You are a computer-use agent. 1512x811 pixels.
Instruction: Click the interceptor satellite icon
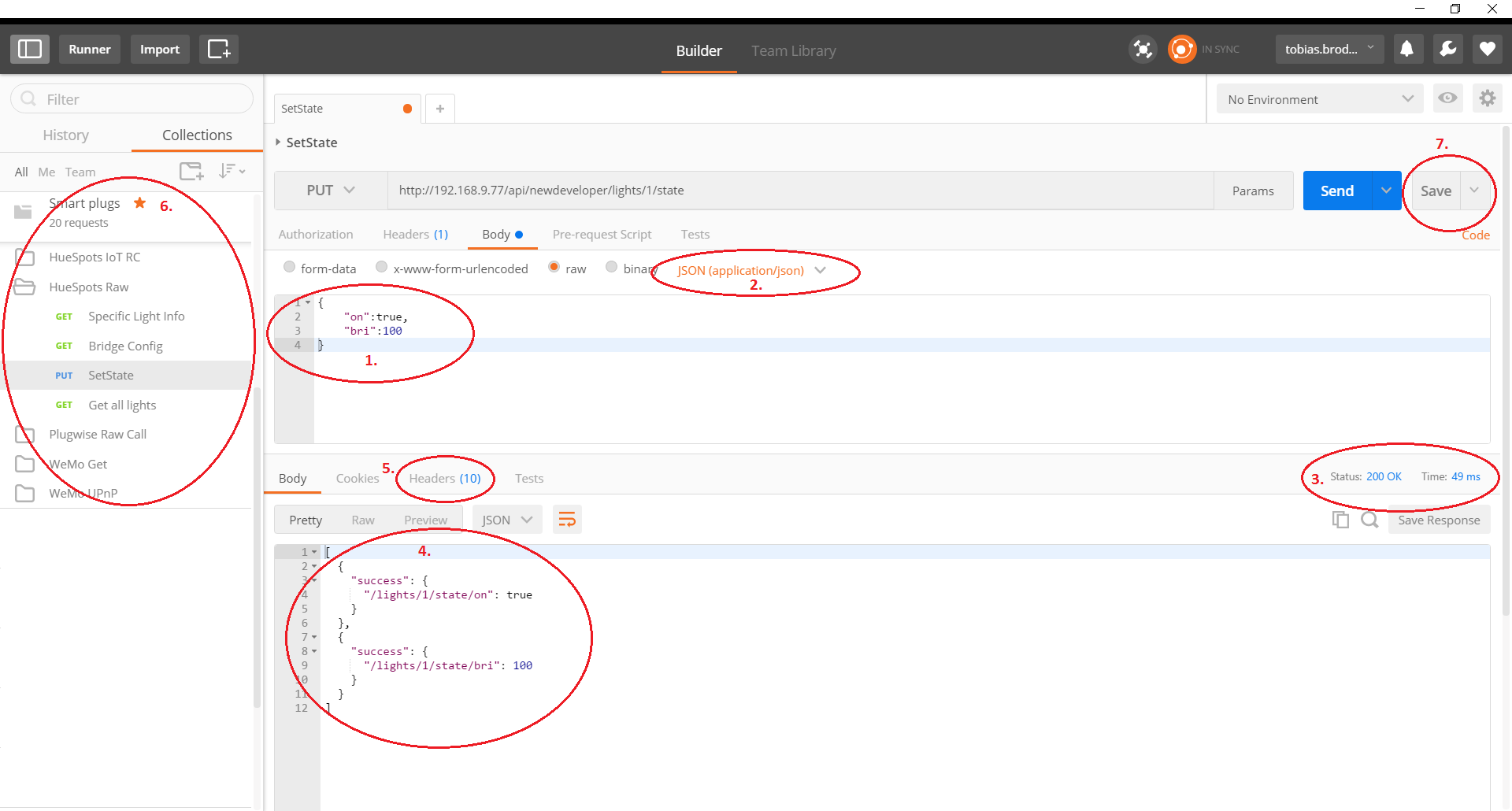(1143, 49)
